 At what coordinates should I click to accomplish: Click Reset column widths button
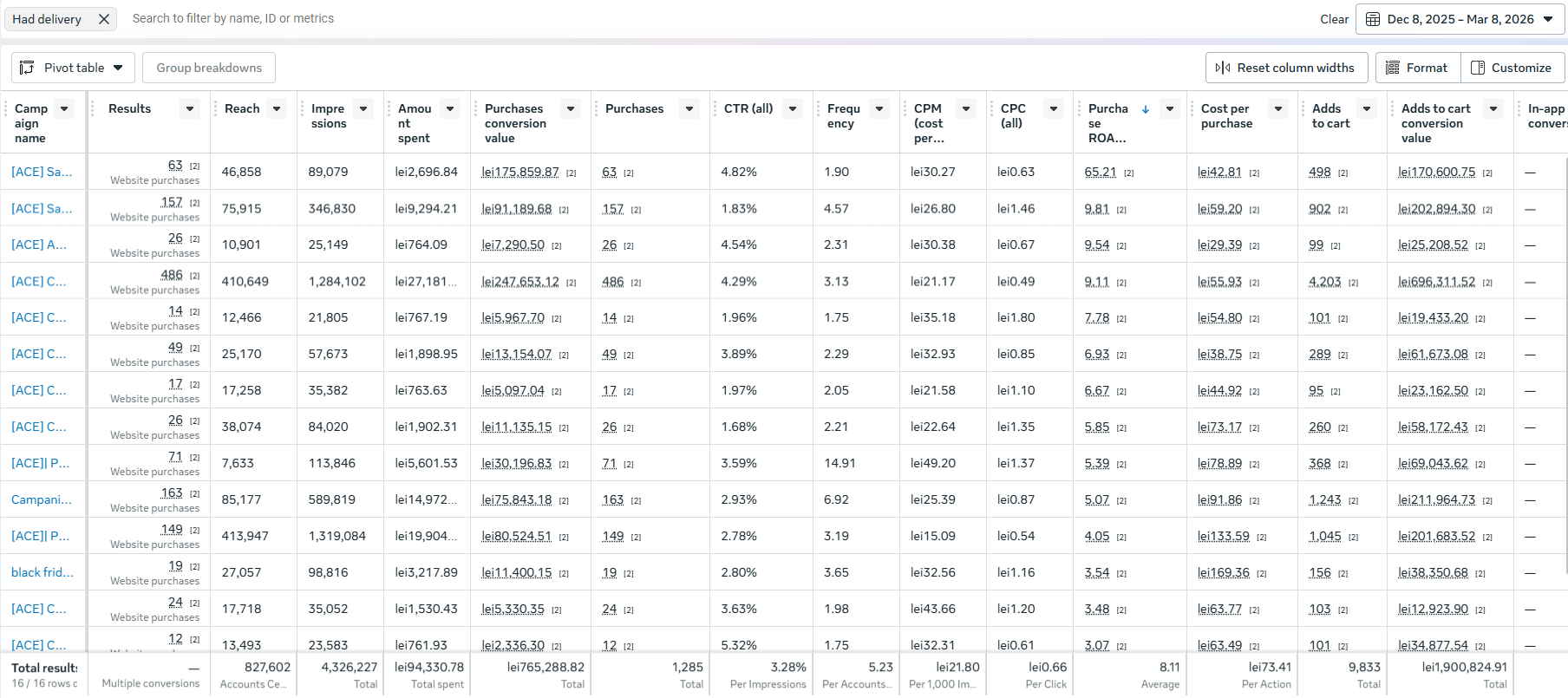pyautogui.click(x=1286, y=68)
